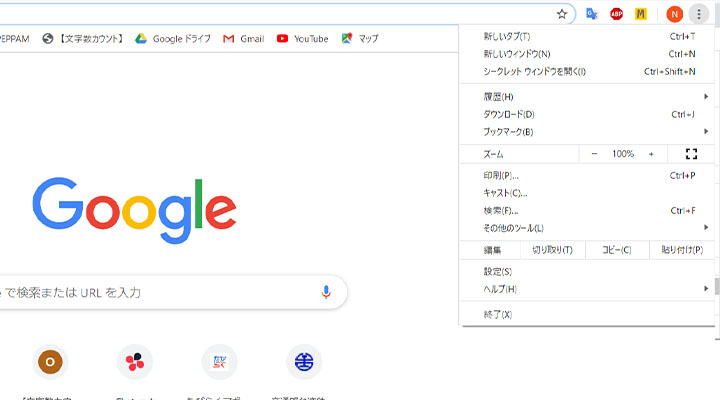The image size is (720, 400).
Task: Select ダウンロード(D) menu item
Action: pos(587,114)
